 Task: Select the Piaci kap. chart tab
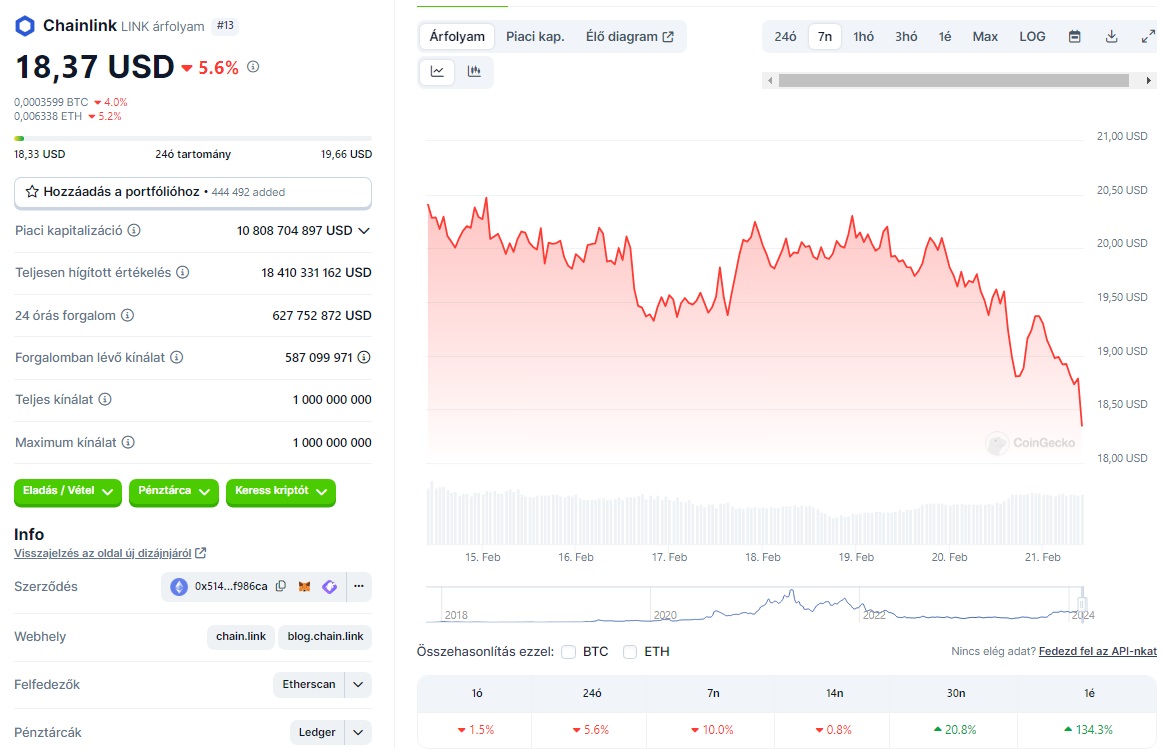coord(536,36)
